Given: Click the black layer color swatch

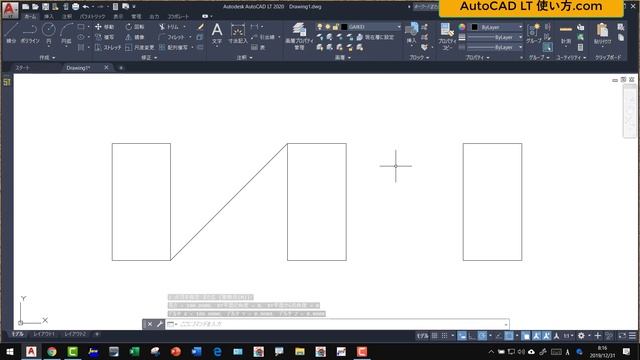Looking at the screenshot, I should 344,27.
